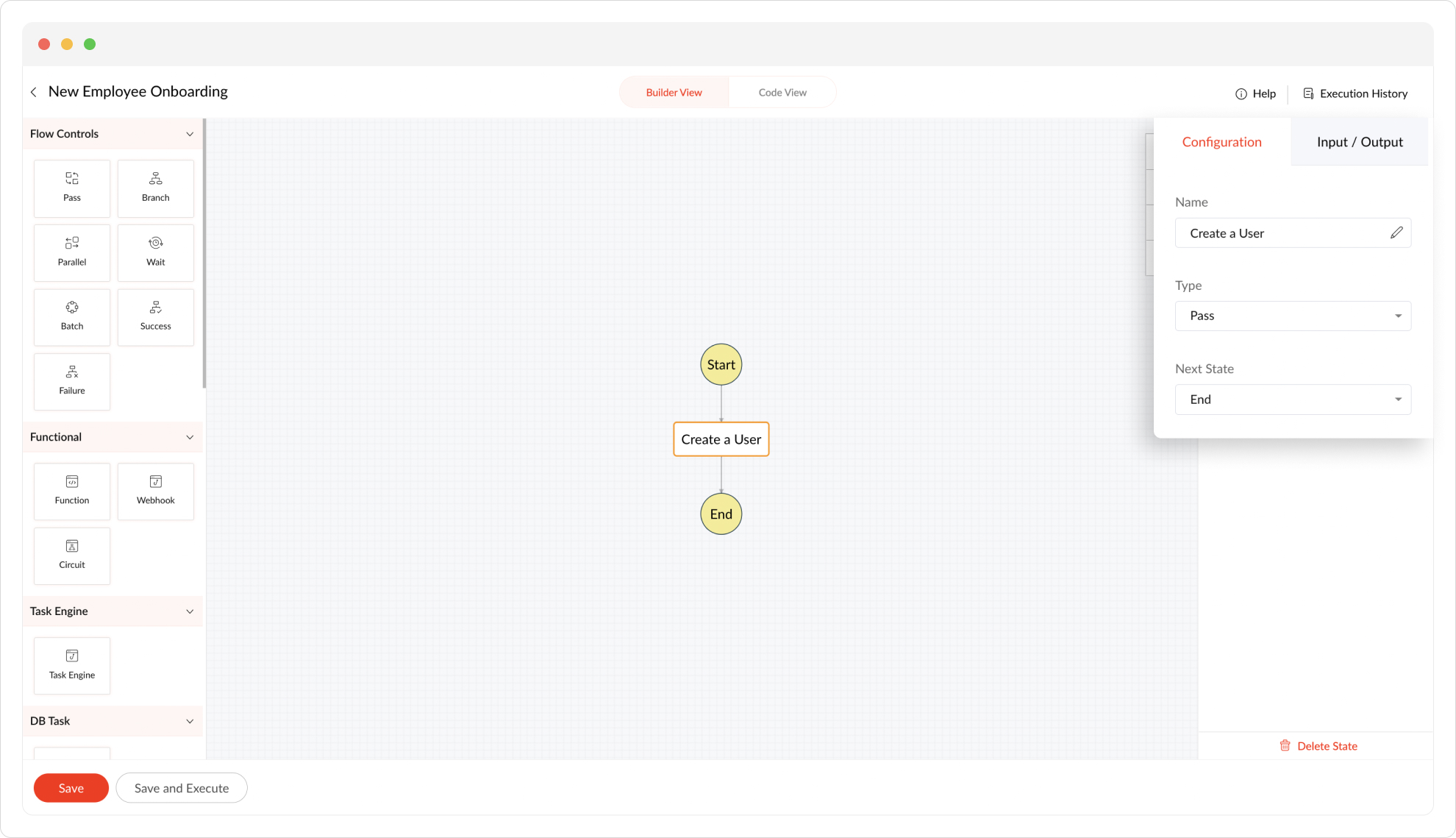Select the Create a User node

click(721, 439)
